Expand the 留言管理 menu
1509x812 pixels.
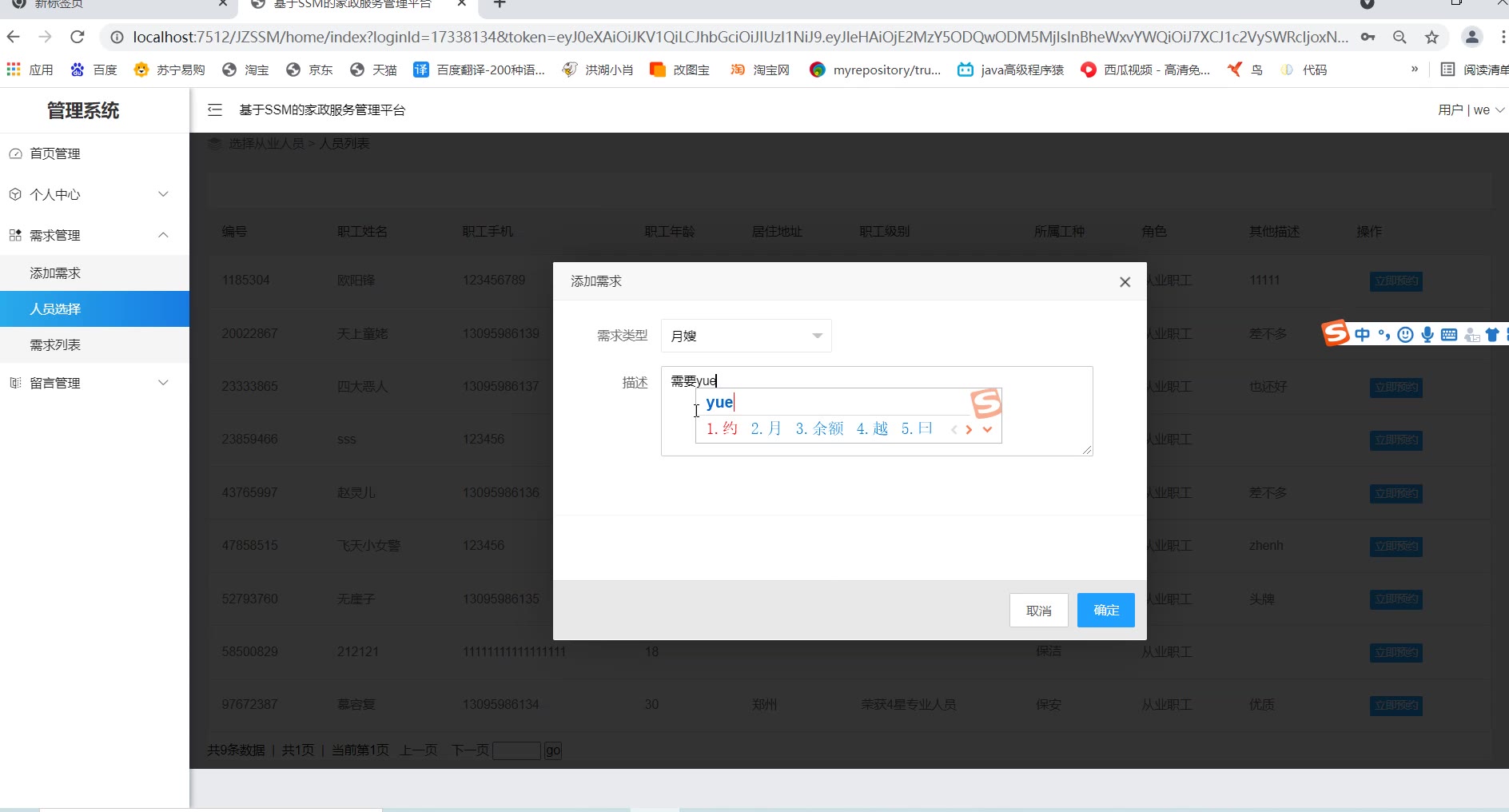(94, 383)
